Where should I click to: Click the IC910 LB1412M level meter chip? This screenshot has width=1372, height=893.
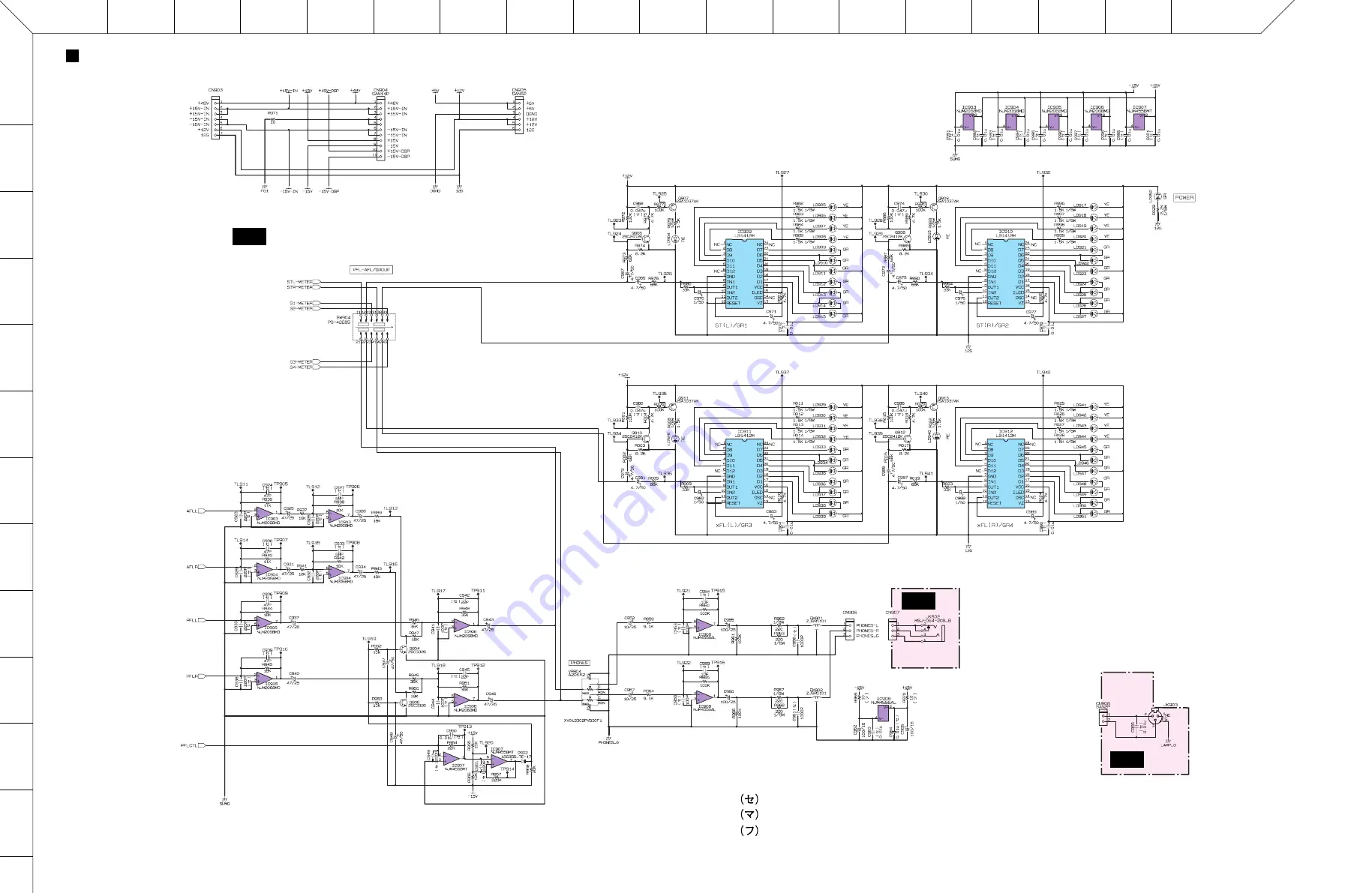pos(1006,274)
